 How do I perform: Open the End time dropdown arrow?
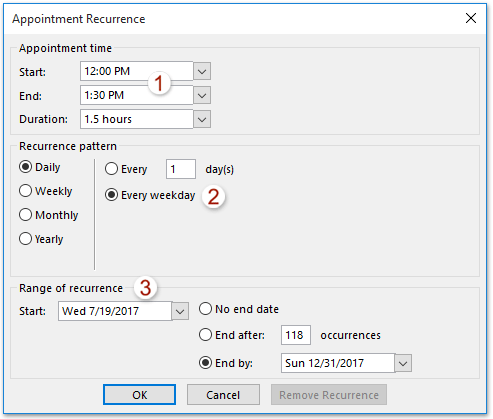click(202, 95)
